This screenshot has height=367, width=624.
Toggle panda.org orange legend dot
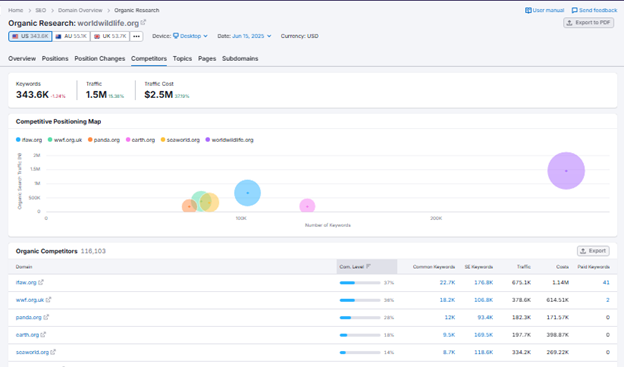click(x=90, y=140)
